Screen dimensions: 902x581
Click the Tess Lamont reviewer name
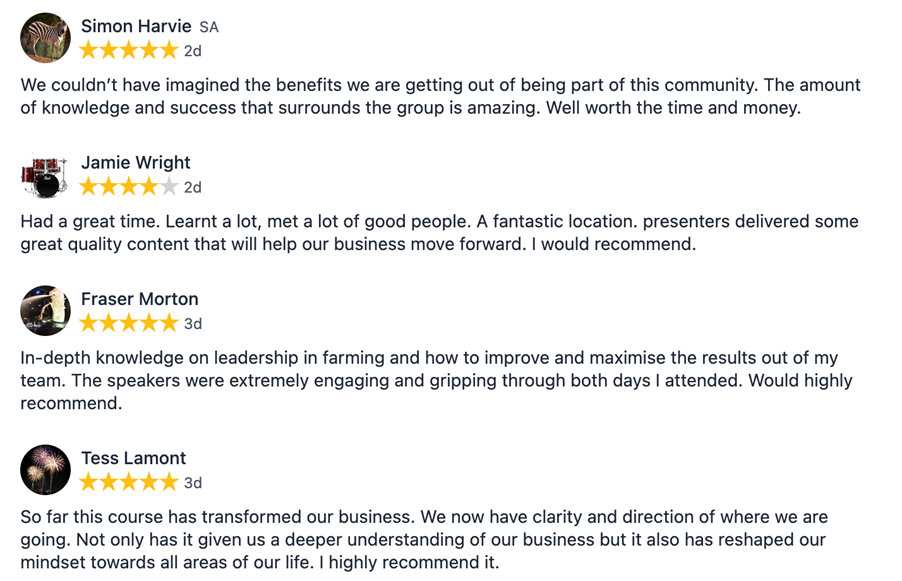point(133,458)
